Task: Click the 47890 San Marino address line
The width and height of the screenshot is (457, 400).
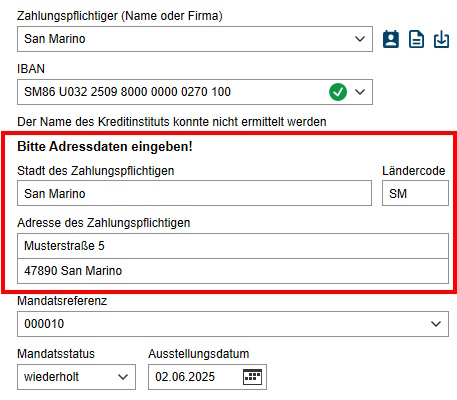Action: [233, 271]
